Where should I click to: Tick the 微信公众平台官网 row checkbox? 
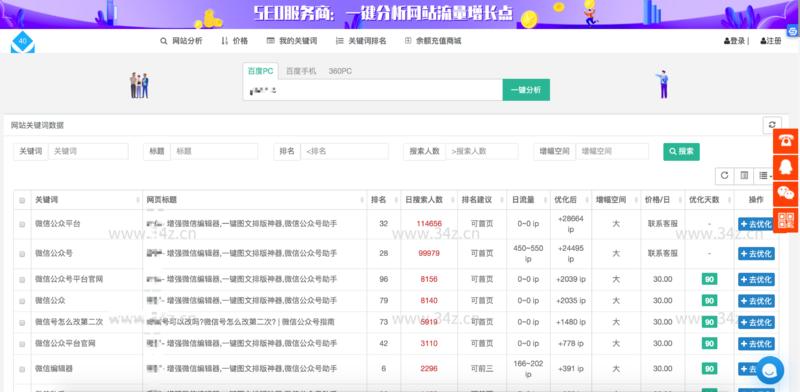pos(22,344)
